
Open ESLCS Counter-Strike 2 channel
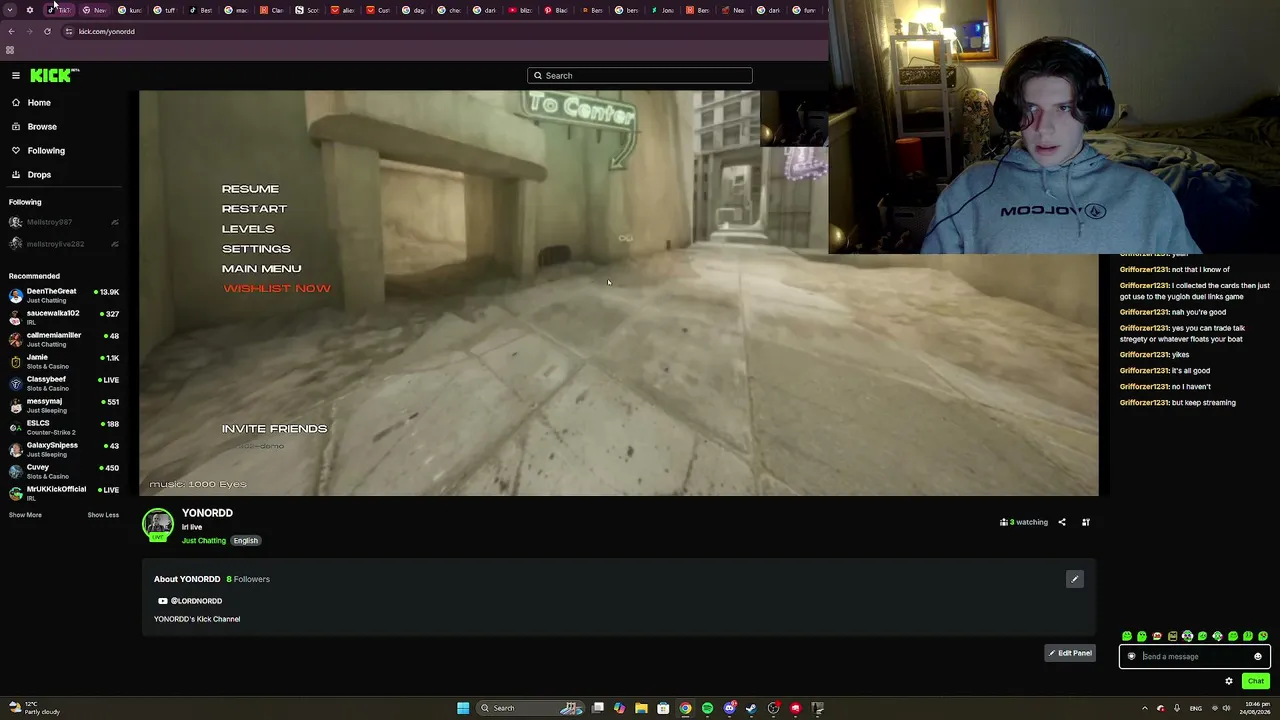pyautogui.click(x=64, y=427)
